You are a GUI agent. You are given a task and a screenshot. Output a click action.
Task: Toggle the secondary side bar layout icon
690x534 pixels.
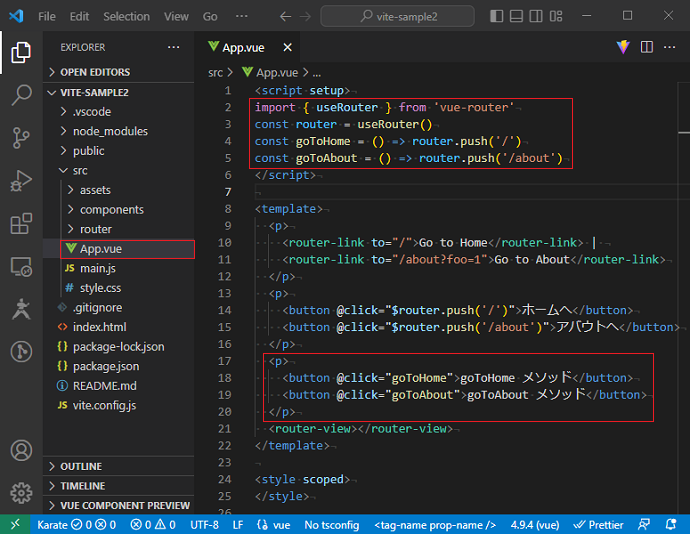click(536, 16)
